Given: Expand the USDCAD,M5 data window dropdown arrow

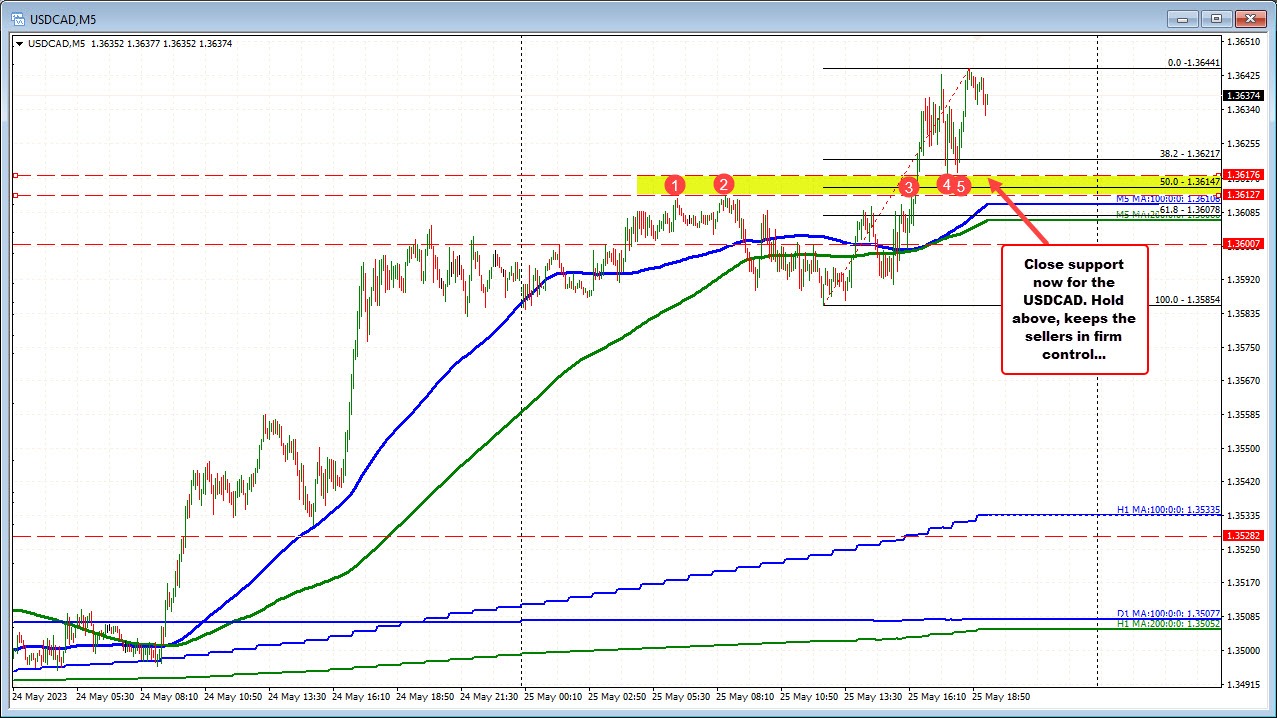Looking at the screenshot, I should 18,43.
